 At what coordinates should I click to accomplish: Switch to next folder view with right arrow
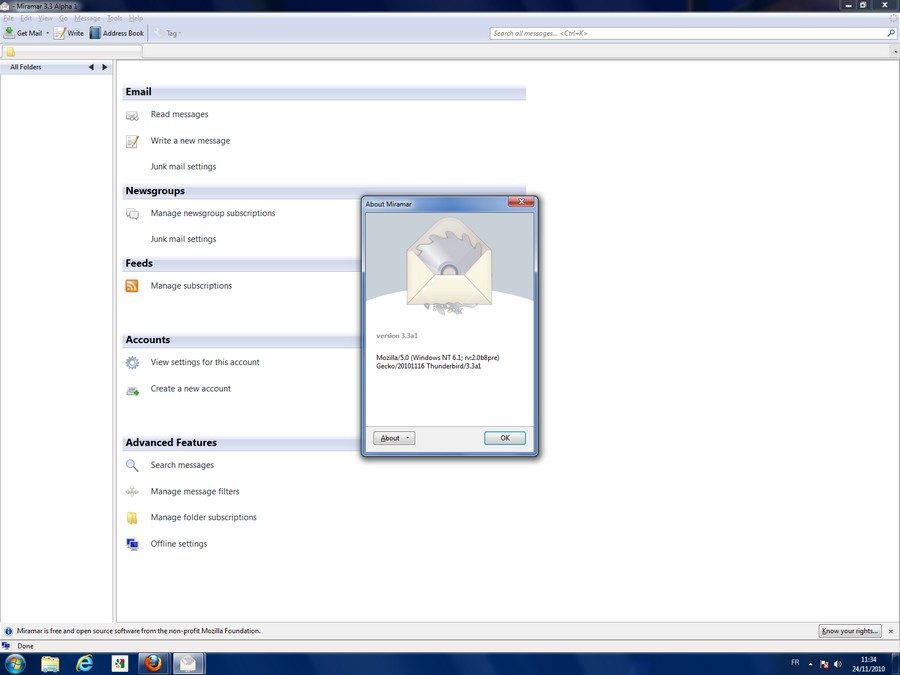click(x=105, y=67)
